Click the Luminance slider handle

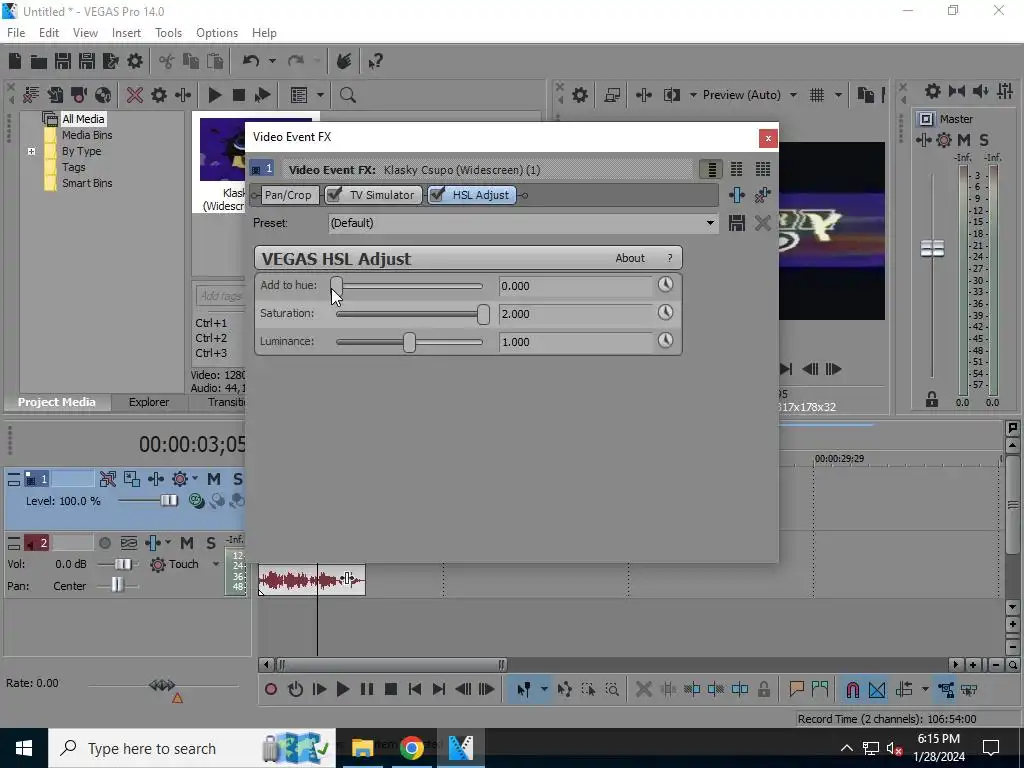(x=409, y=342)
